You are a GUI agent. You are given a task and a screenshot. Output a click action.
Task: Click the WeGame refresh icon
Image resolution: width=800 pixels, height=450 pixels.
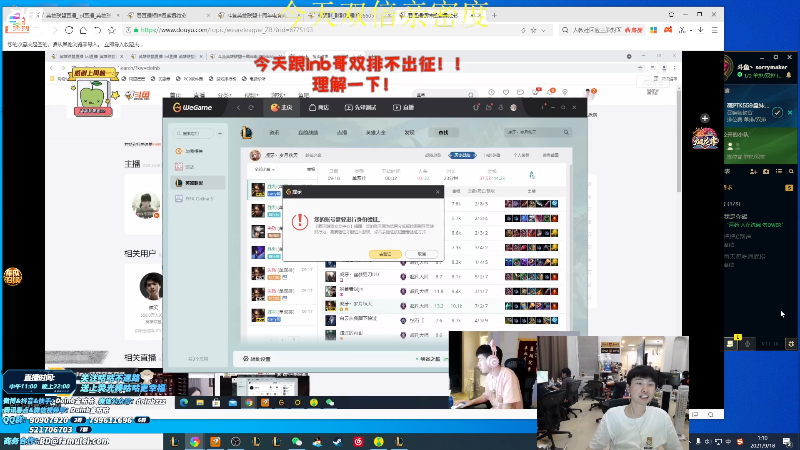tap(251, 108)
